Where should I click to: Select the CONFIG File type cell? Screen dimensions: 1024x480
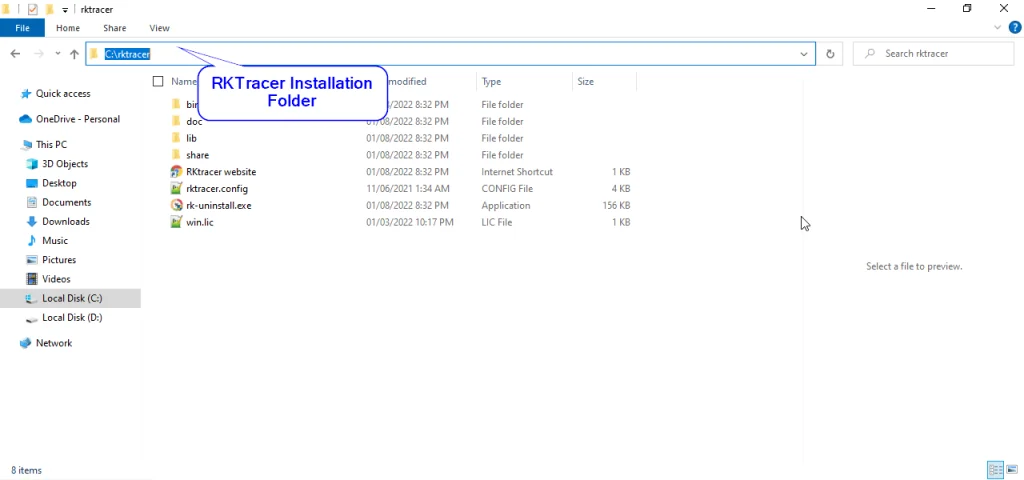coord(507,189)
